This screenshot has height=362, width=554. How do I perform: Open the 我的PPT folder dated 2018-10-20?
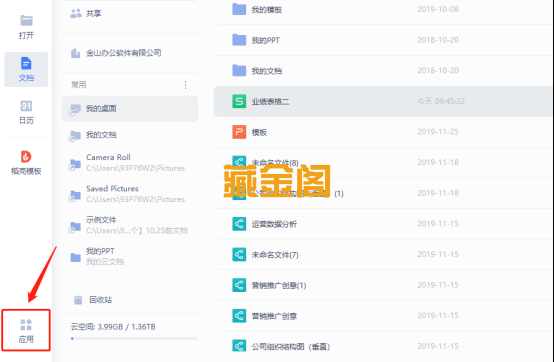tap(384, 40)
